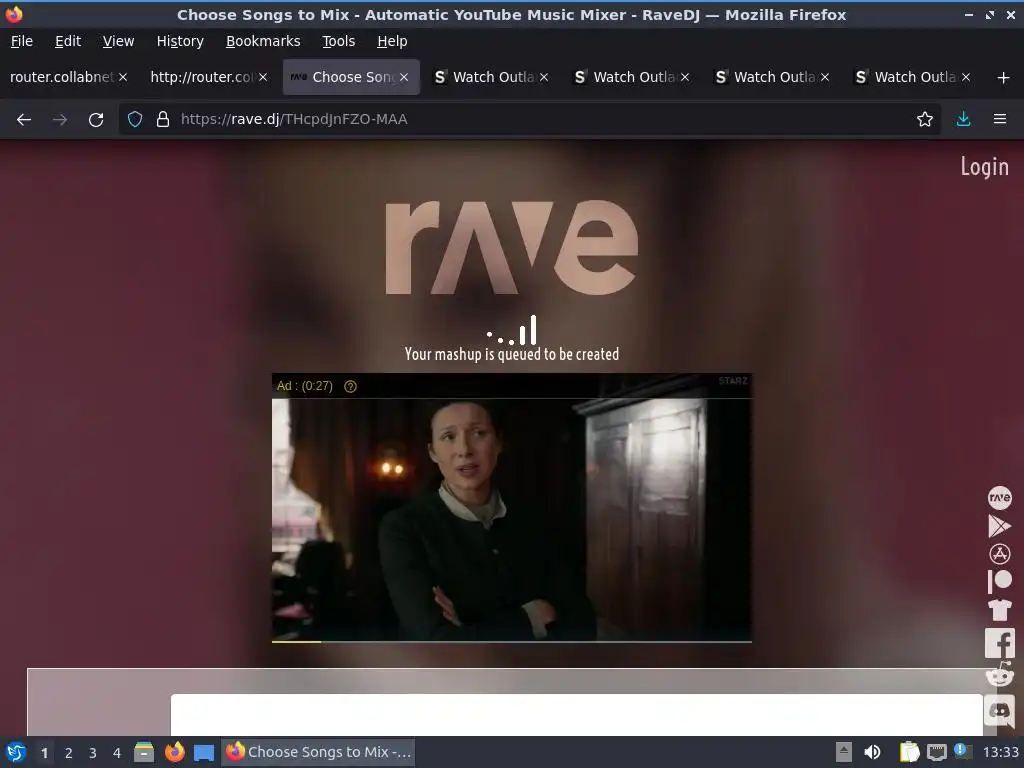
Task: Switch to the http://router.col tab
Action: [x=201, y=77]
